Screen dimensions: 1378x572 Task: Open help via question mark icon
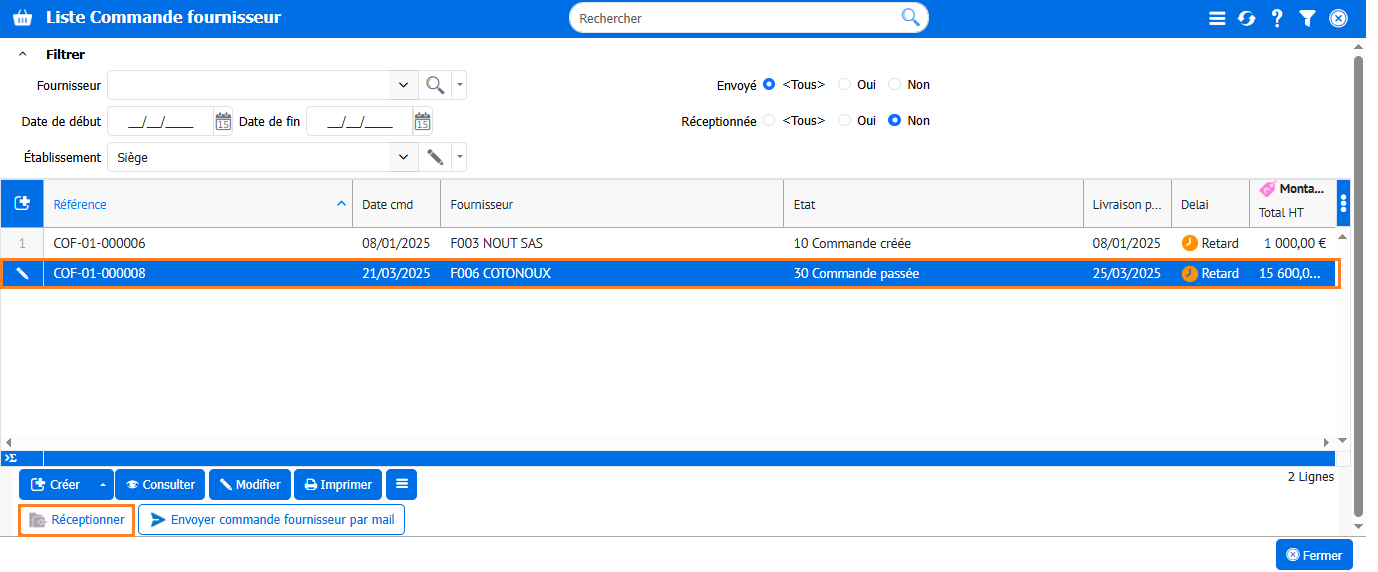point(1277,18)
